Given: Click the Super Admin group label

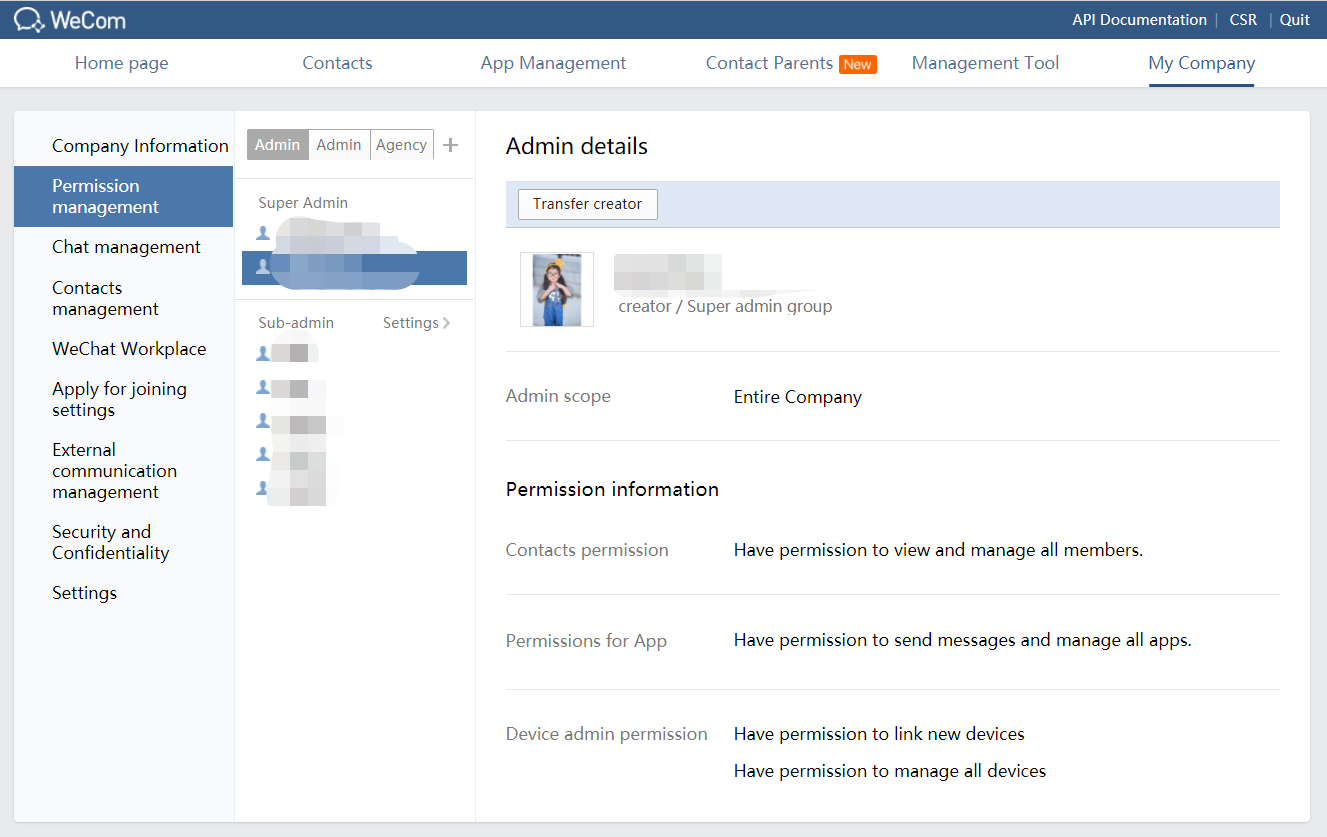Looking at the screenshot, I should click(x=303, y=203).
